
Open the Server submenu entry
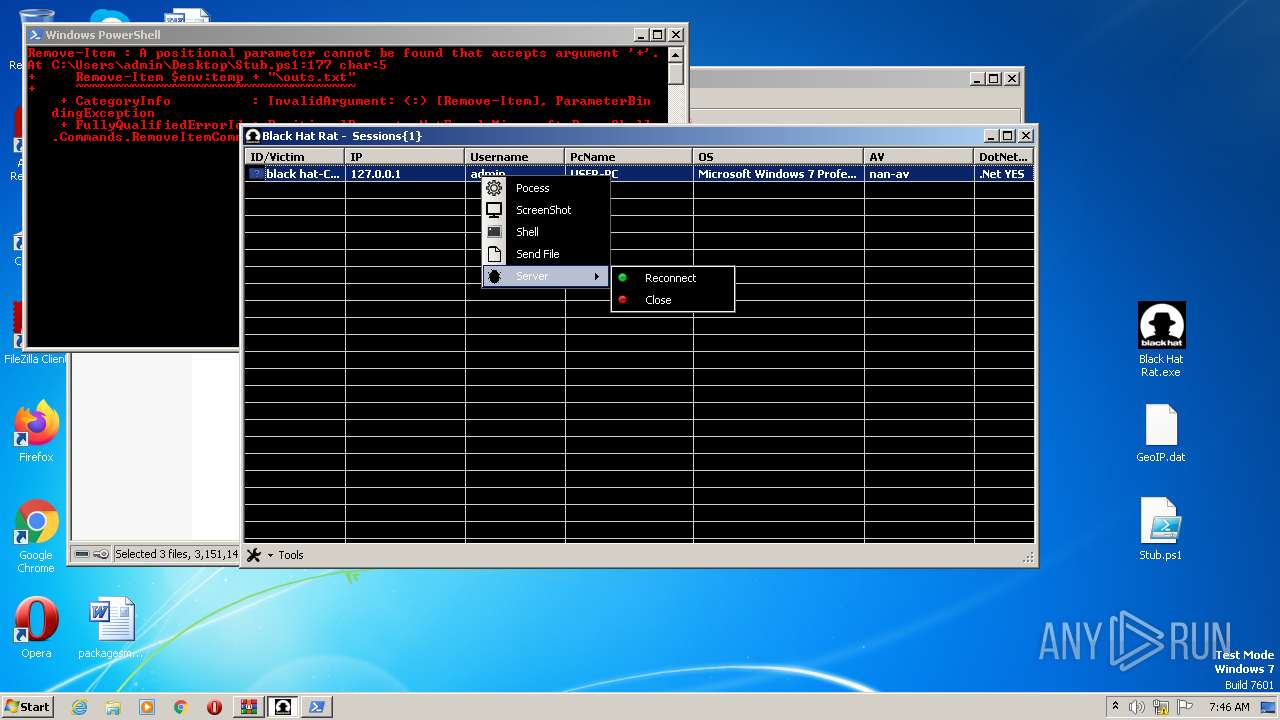(546, 276)
